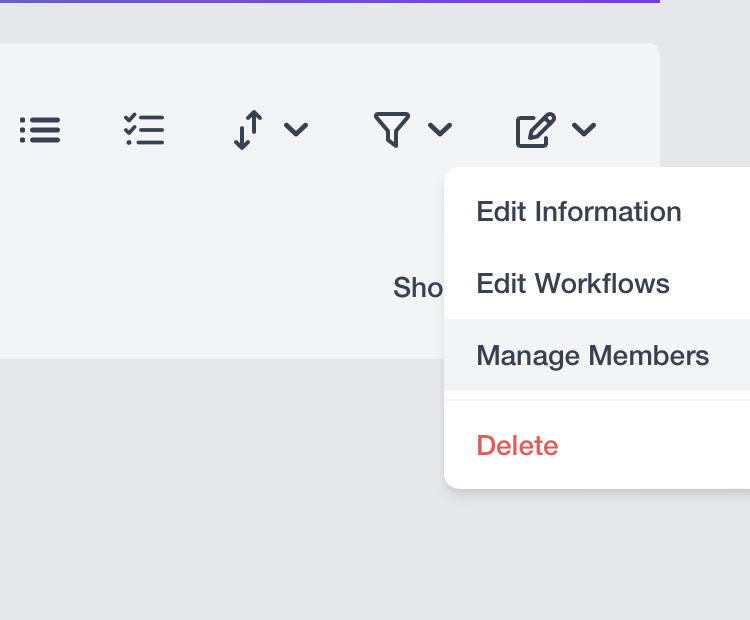Image resolution: width=750 pixels, height=620 pixels.
Task: Collapse the edit menu chevron
Action: point(584,130)
